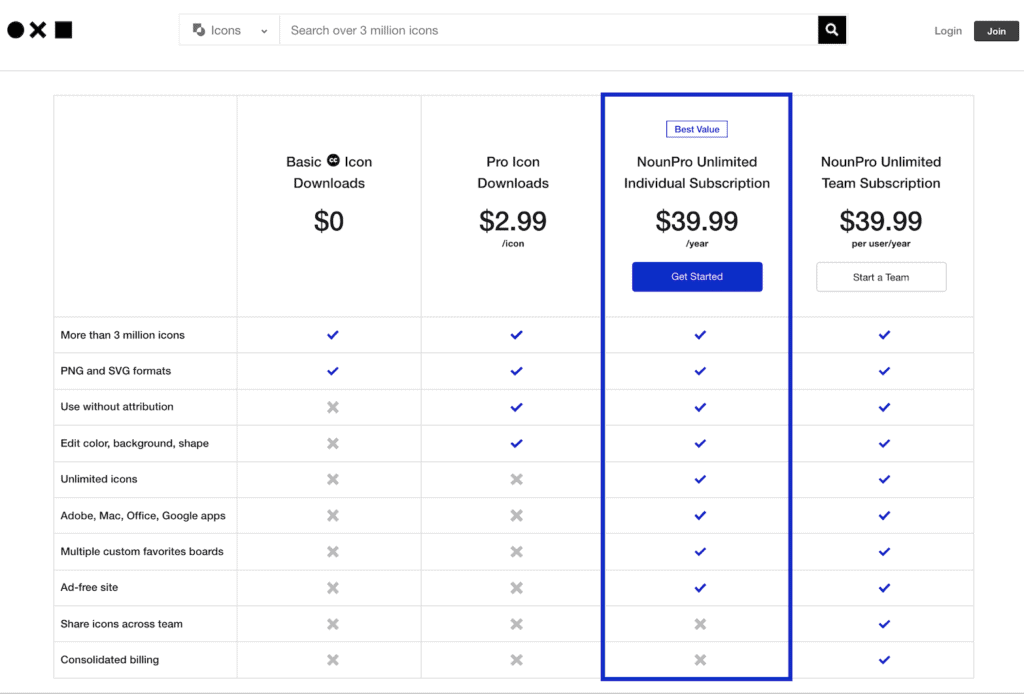The height and width of the screenshot is (694, 1024).
Task: Click Pro Icon checkmark for 'Use without attribution'
Action: coord(517,407)
